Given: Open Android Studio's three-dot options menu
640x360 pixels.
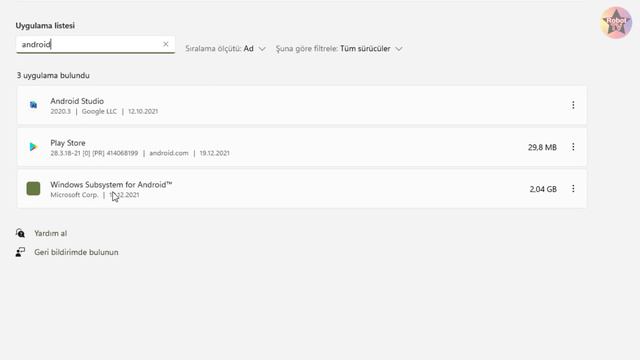Looking at the screenshot, I should (x=573, y=105).
